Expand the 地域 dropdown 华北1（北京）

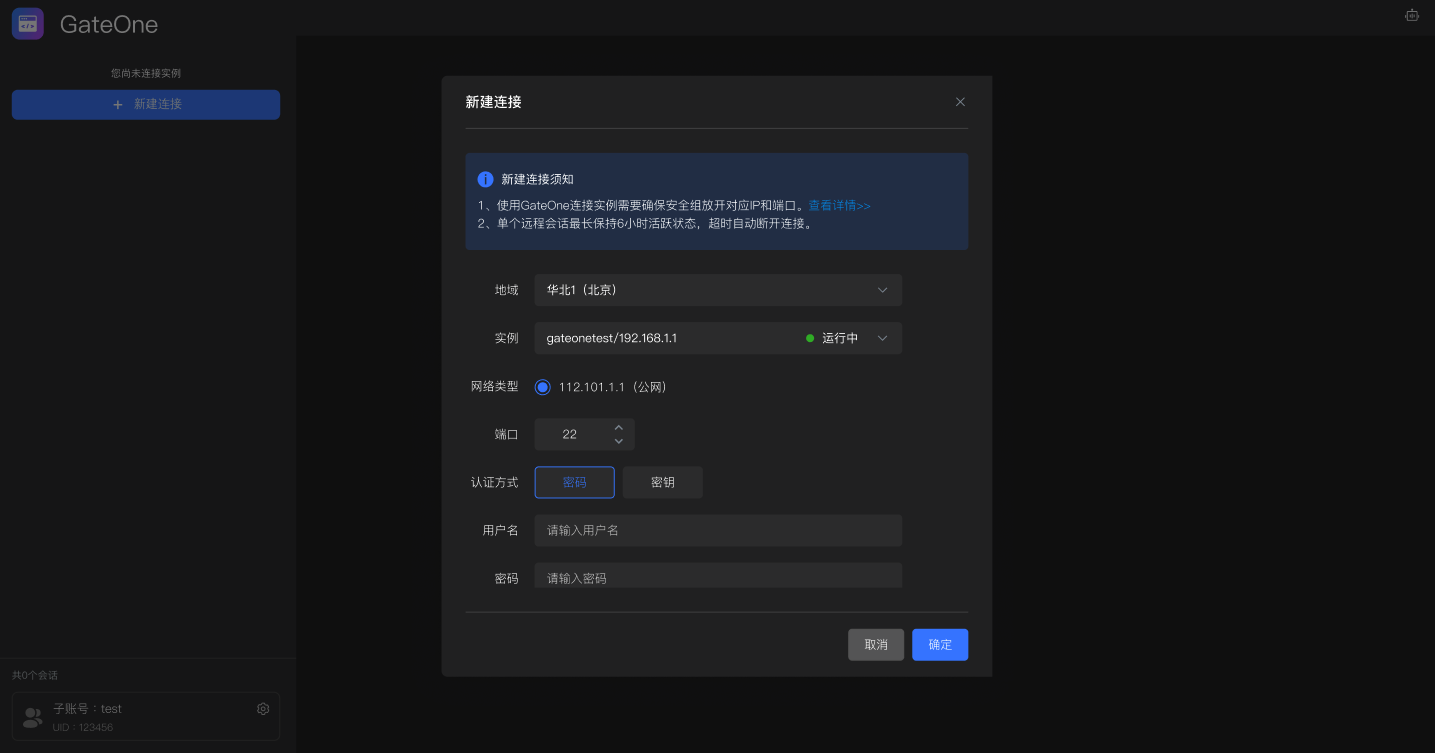tap(718, 290)
